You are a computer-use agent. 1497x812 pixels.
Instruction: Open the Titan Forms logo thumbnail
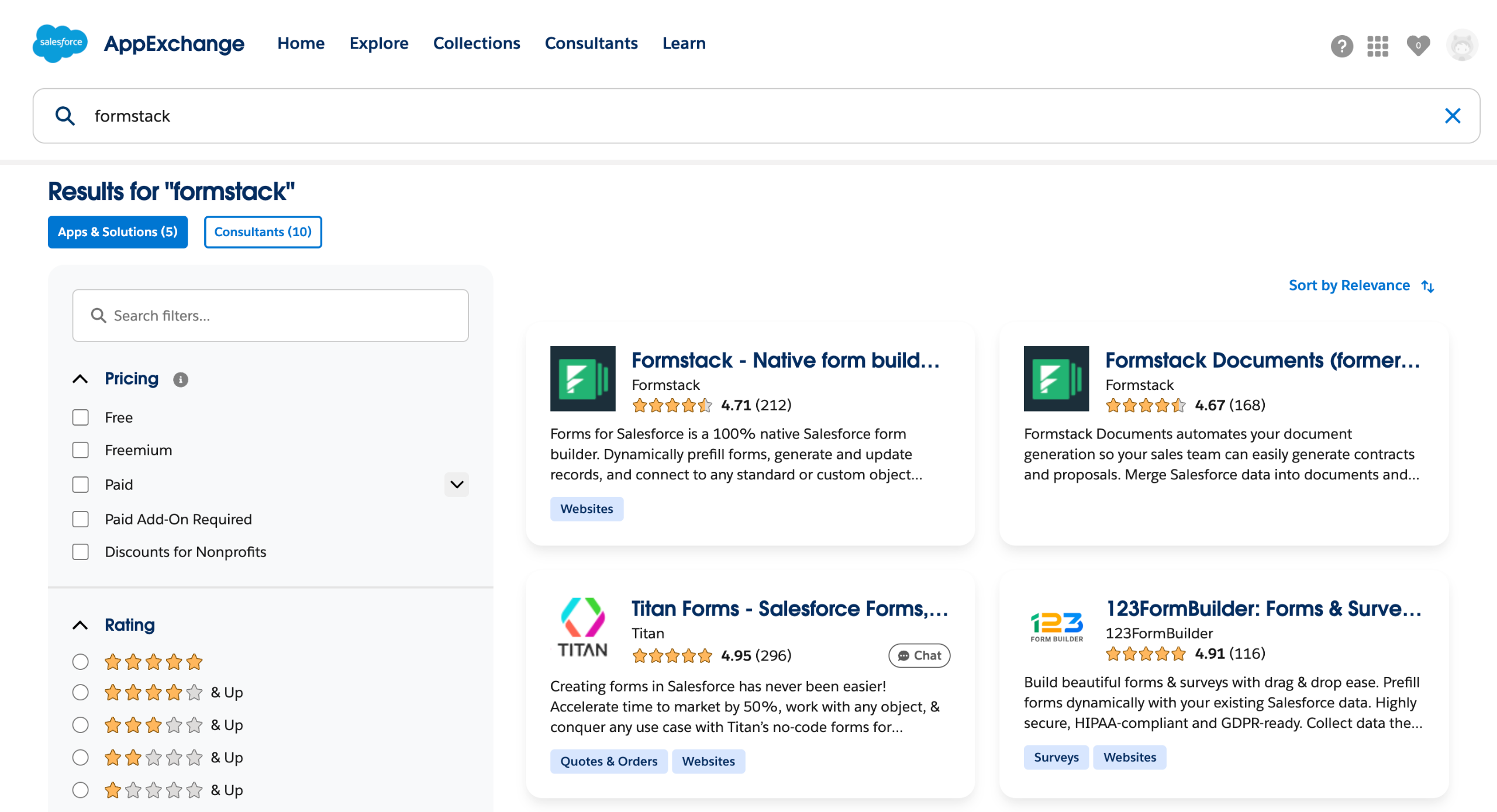point(582,627)
